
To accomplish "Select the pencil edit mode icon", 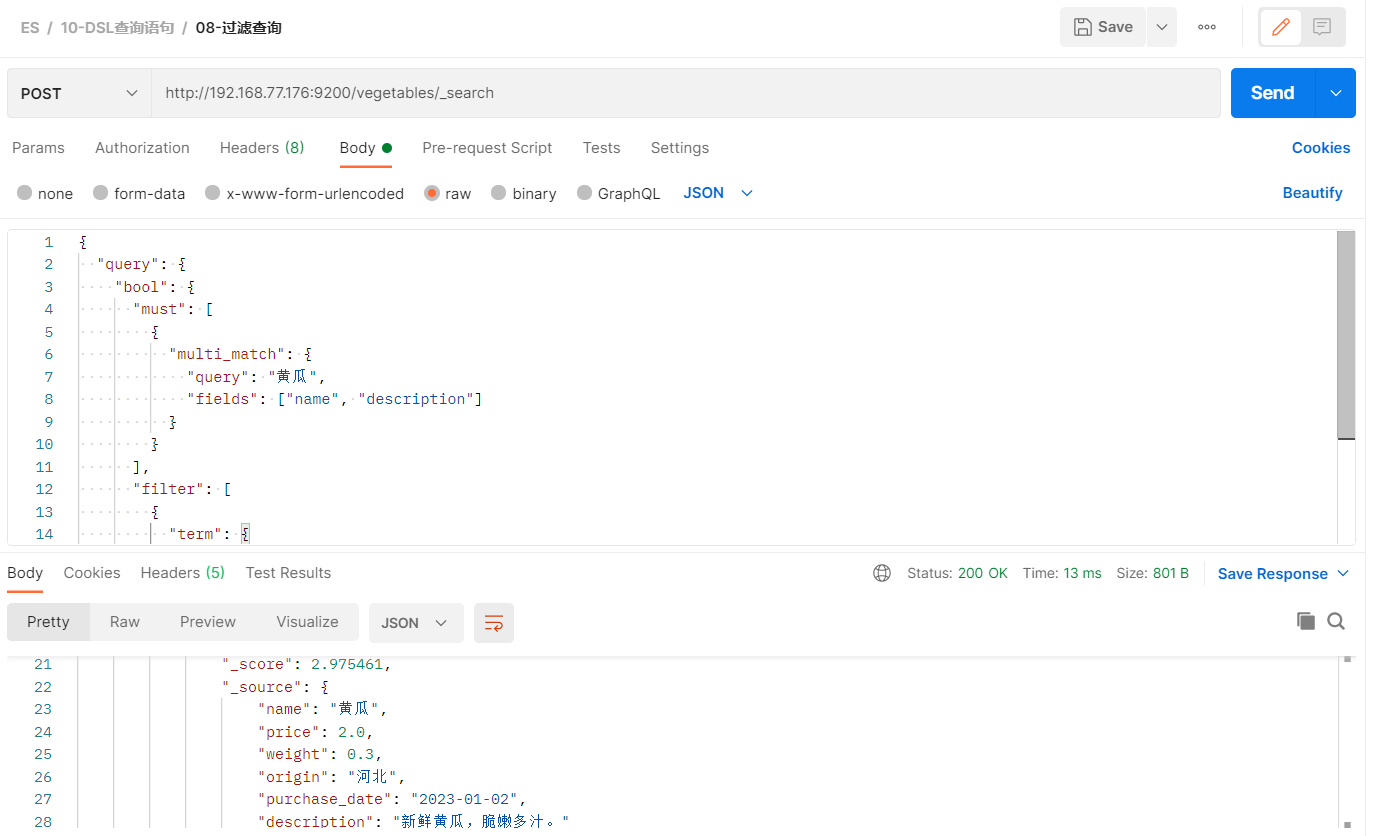I will pyautogui.click(x=1281, y=27).
